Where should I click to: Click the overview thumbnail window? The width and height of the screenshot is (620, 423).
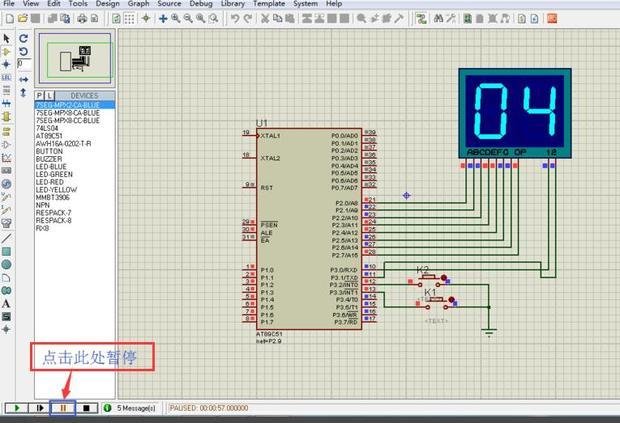coord(76,58)
